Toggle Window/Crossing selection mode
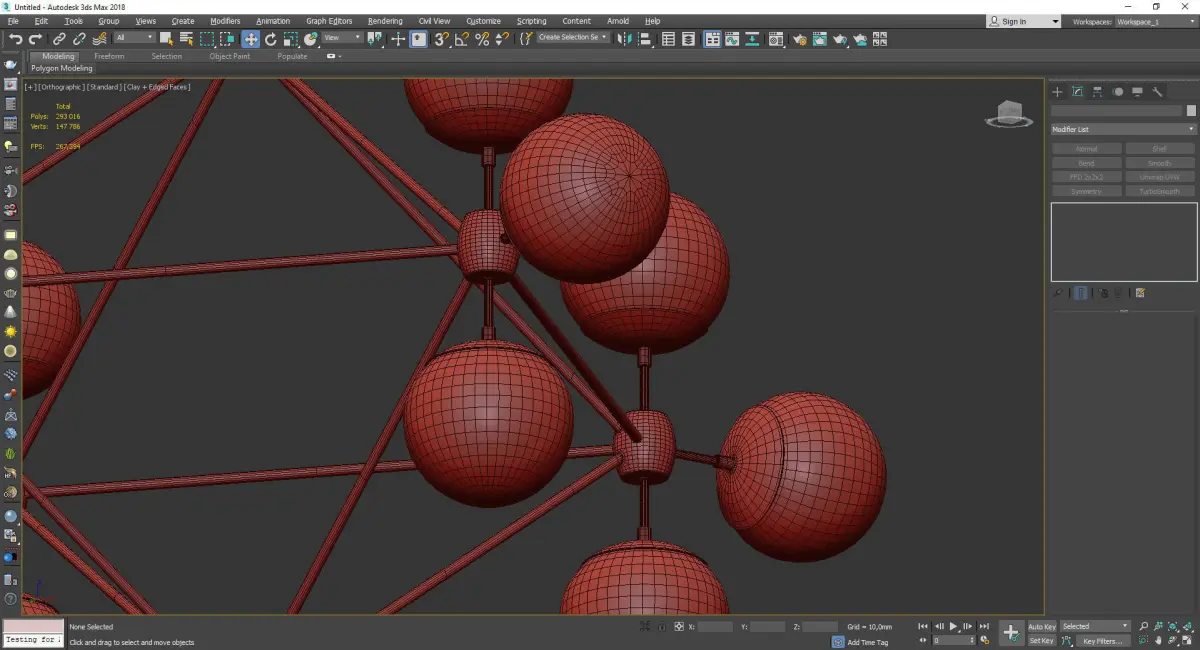Viewport: 1200px width, 650px height. click(227, 39)
